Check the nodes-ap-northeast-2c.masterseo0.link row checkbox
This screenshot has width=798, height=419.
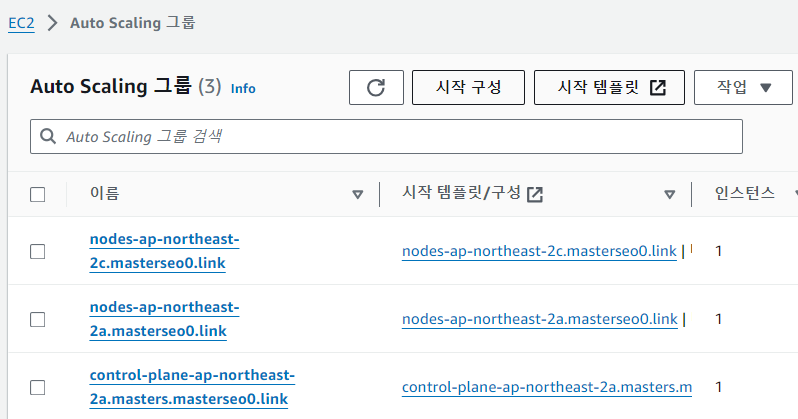tap(38, 252)
